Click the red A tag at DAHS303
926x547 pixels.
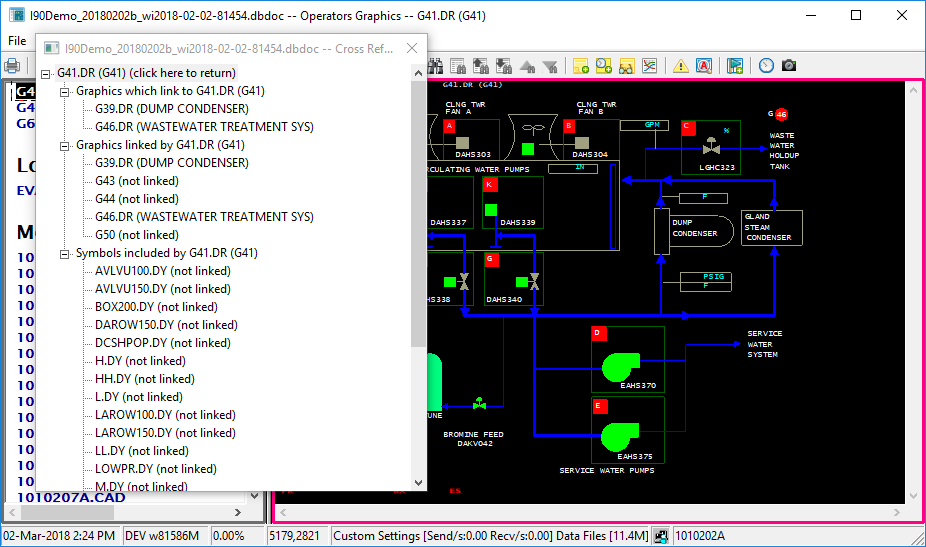[450, 126]
